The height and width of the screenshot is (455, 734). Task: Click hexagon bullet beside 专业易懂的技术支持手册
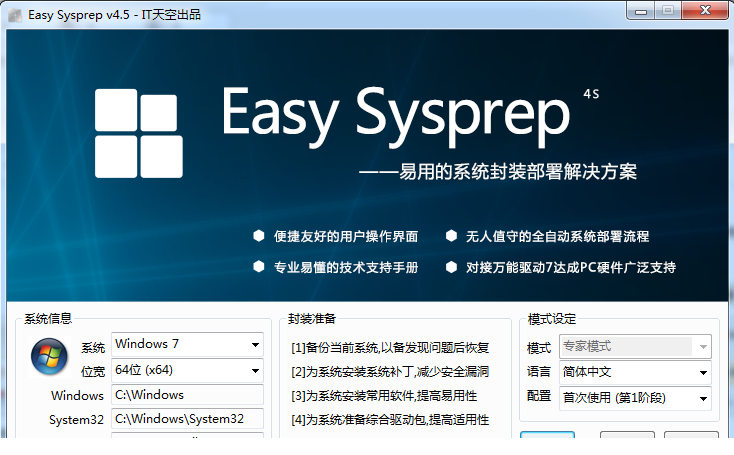click(x=259, y=267)
